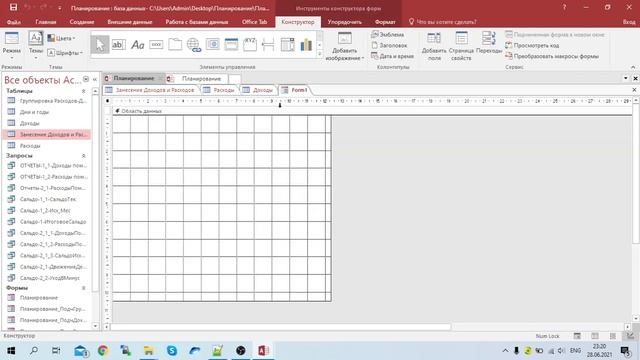Viewport: 640px width, 360px height.
Task: Switch to the Доходы document tab
Action: click(258, 90)
